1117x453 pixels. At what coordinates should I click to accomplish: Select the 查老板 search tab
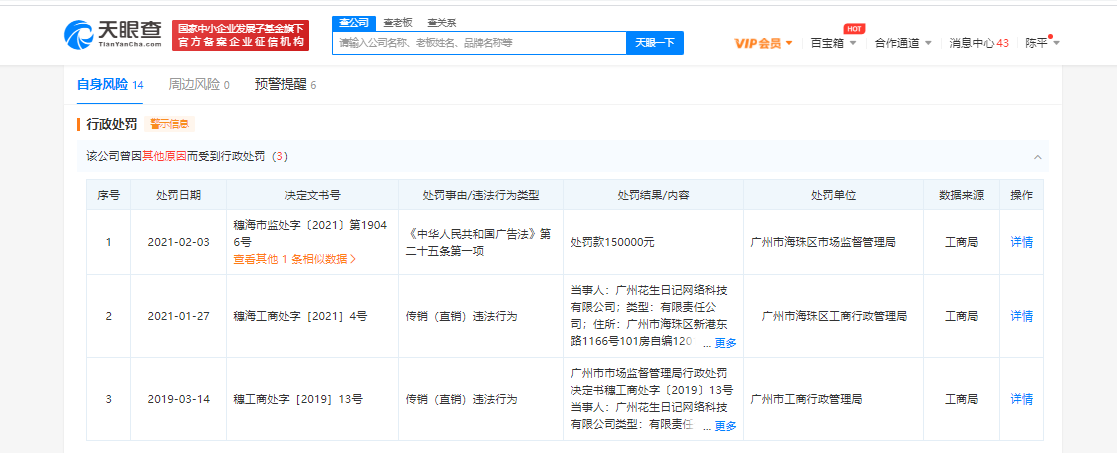click(x=398, y=23)
